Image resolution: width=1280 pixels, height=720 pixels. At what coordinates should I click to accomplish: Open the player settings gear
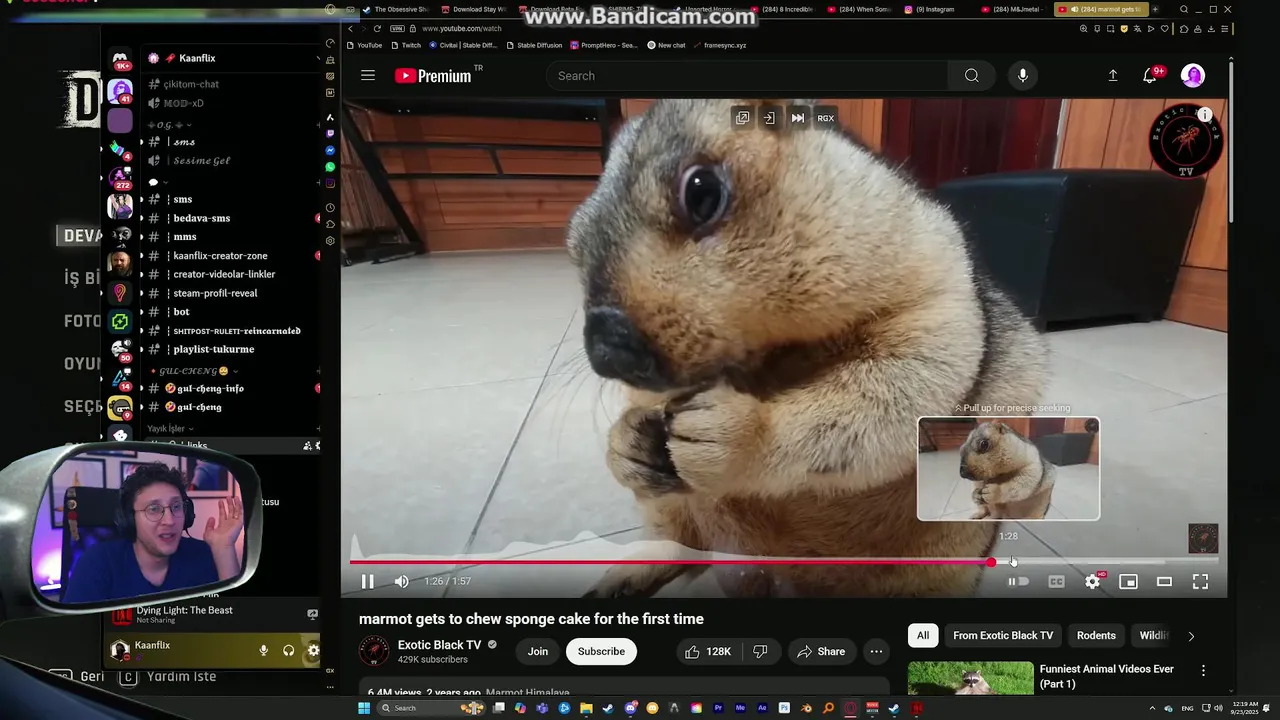pos(1092,581)
